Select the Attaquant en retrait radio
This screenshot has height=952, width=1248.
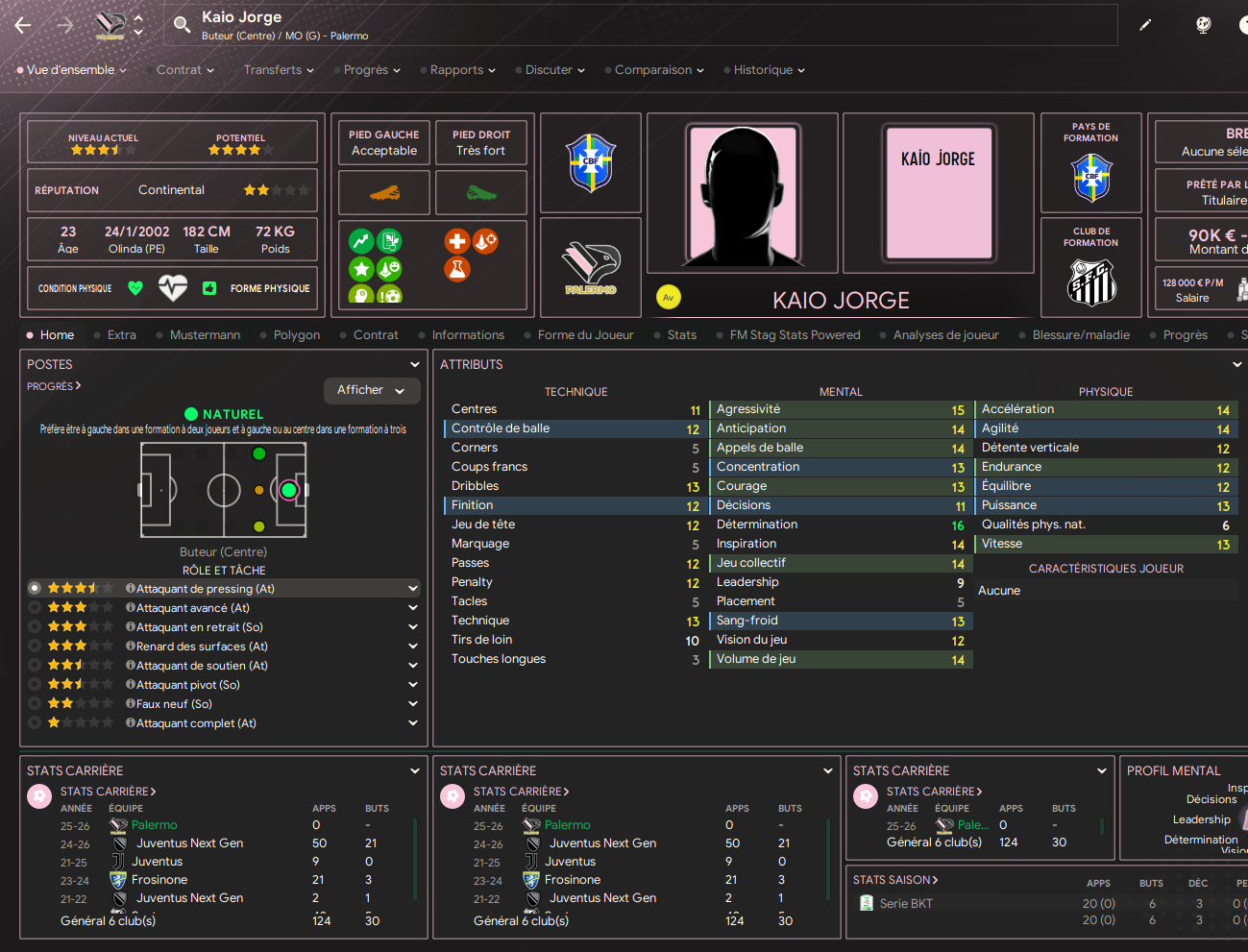(35, 626)
